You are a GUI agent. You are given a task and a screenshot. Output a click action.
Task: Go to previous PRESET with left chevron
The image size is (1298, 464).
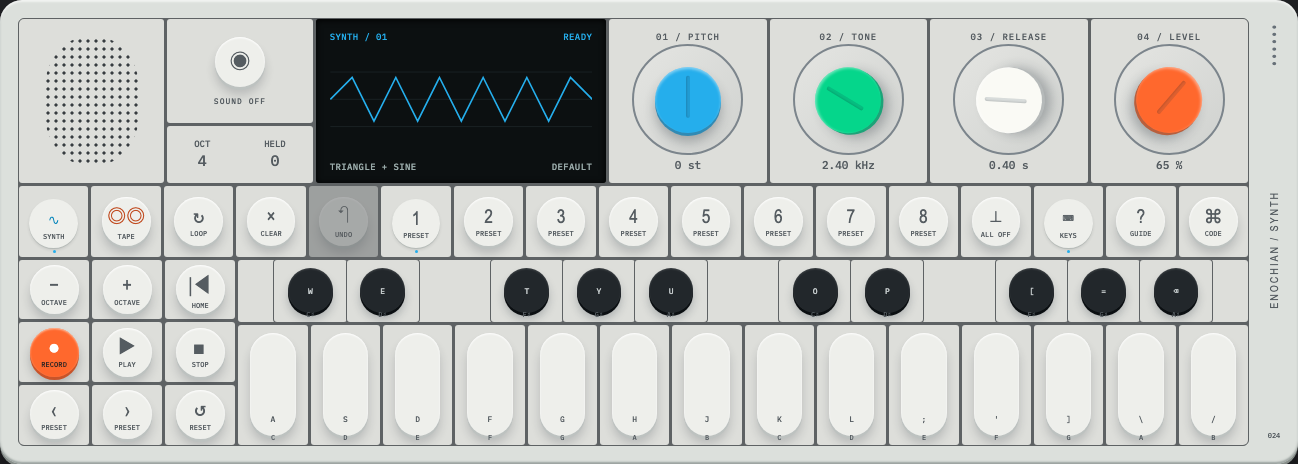54,415
